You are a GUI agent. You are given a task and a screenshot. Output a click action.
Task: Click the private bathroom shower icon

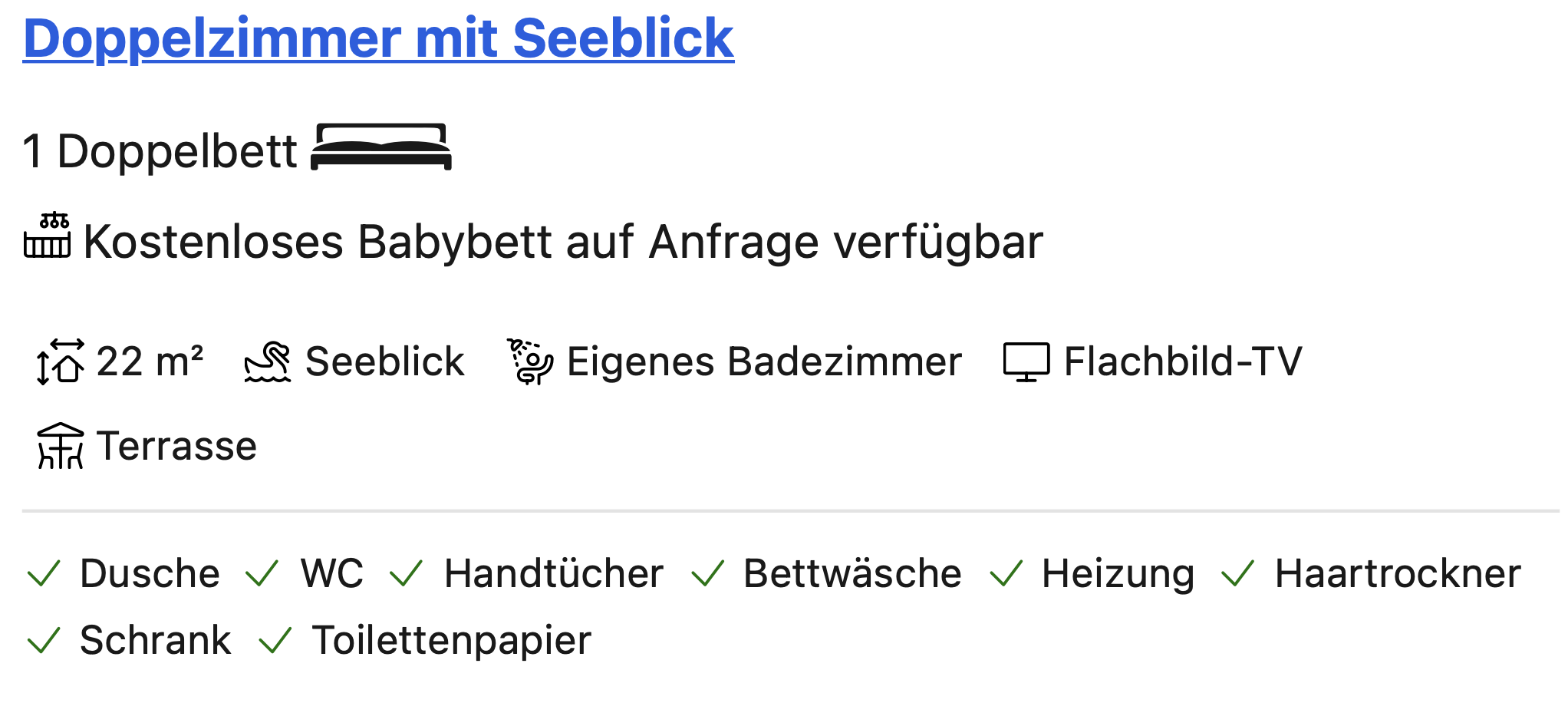click(529, 361)
